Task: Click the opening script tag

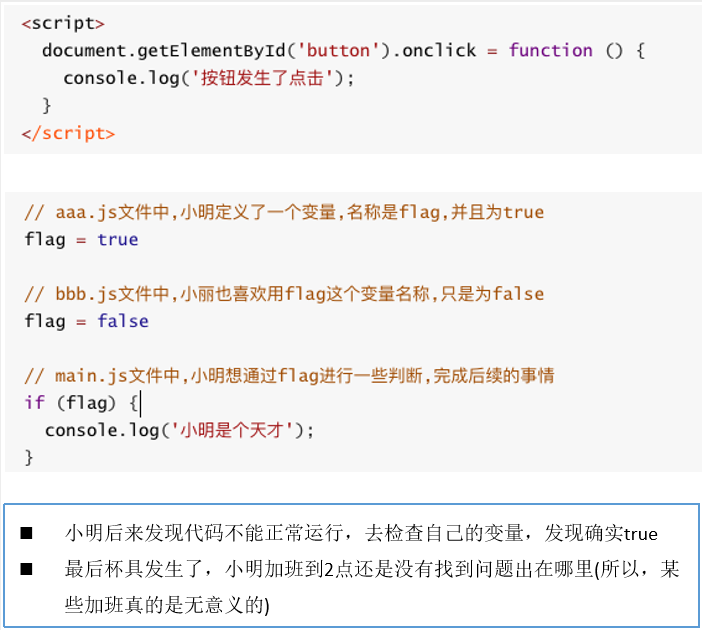Action: pos(62,22)
